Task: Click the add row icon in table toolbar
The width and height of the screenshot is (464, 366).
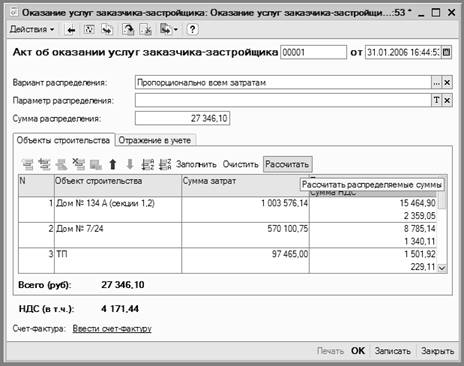Action: pos(27,164)
